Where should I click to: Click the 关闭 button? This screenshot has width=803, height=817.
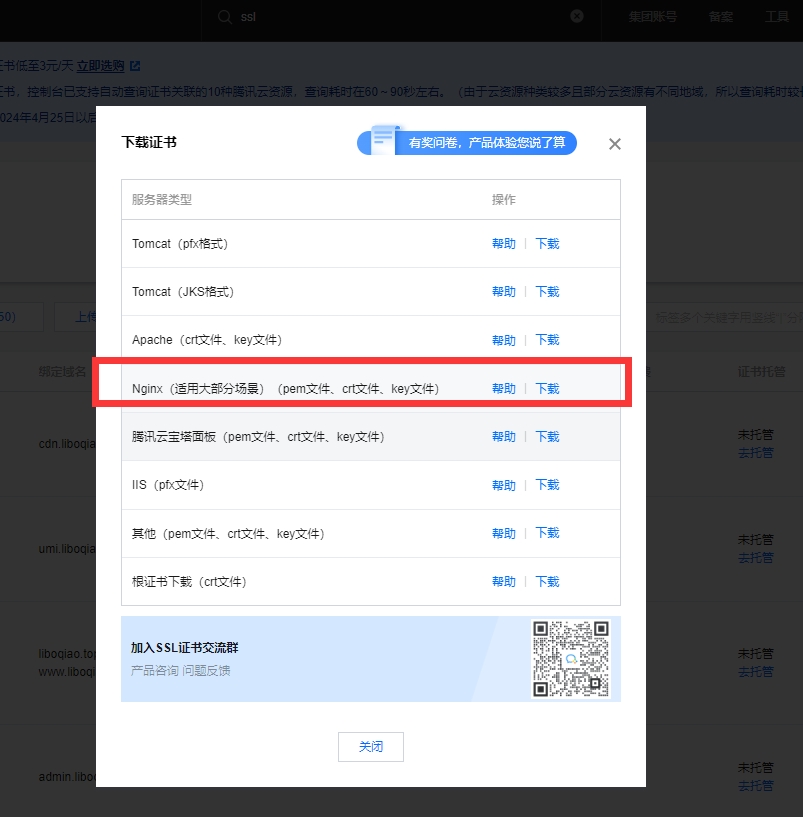click(371, 747)
